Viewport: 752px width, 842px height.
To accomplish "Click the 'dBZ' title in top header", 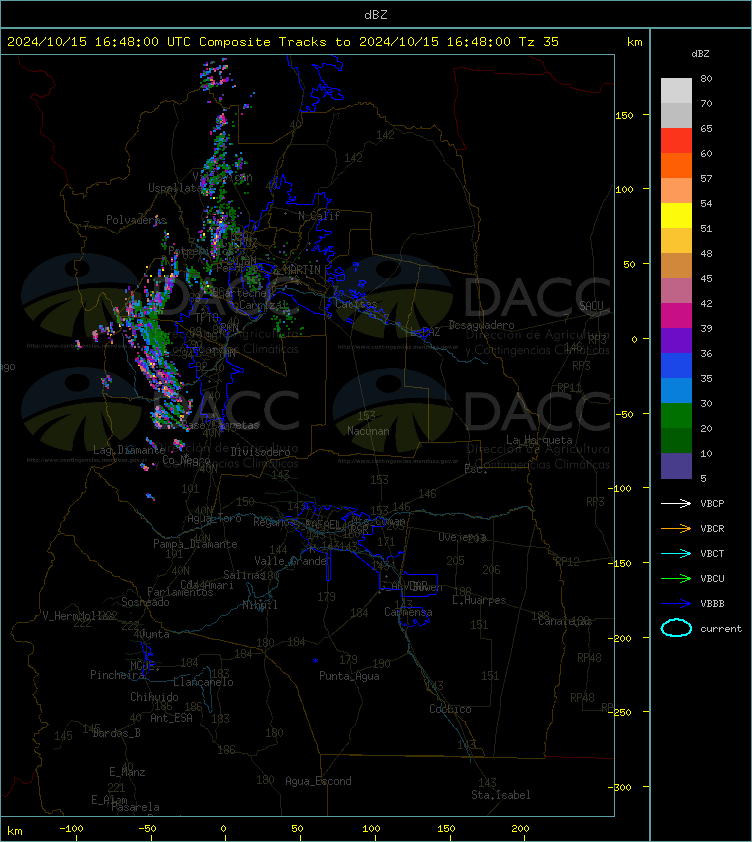I will pos(375,15).
